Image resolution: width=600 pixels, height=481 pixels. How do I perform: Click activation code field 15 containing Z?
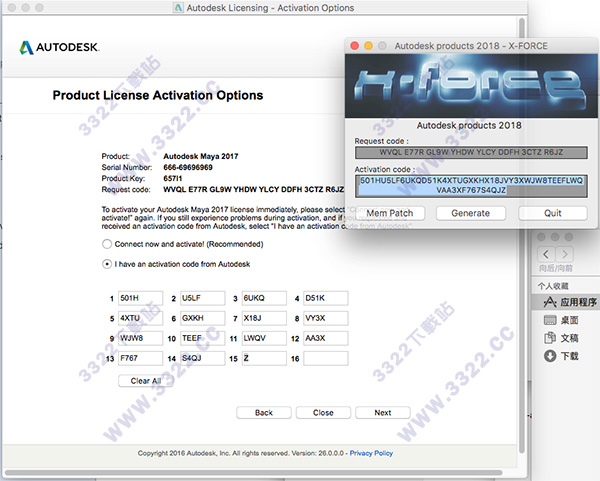pos(264,358)
